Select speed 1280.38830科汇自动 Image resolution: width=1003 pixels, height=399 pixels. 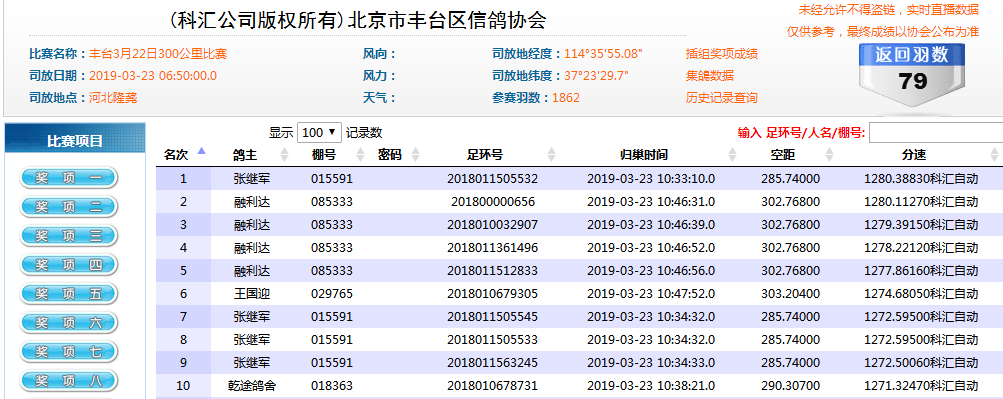click(x=921, y=179)
